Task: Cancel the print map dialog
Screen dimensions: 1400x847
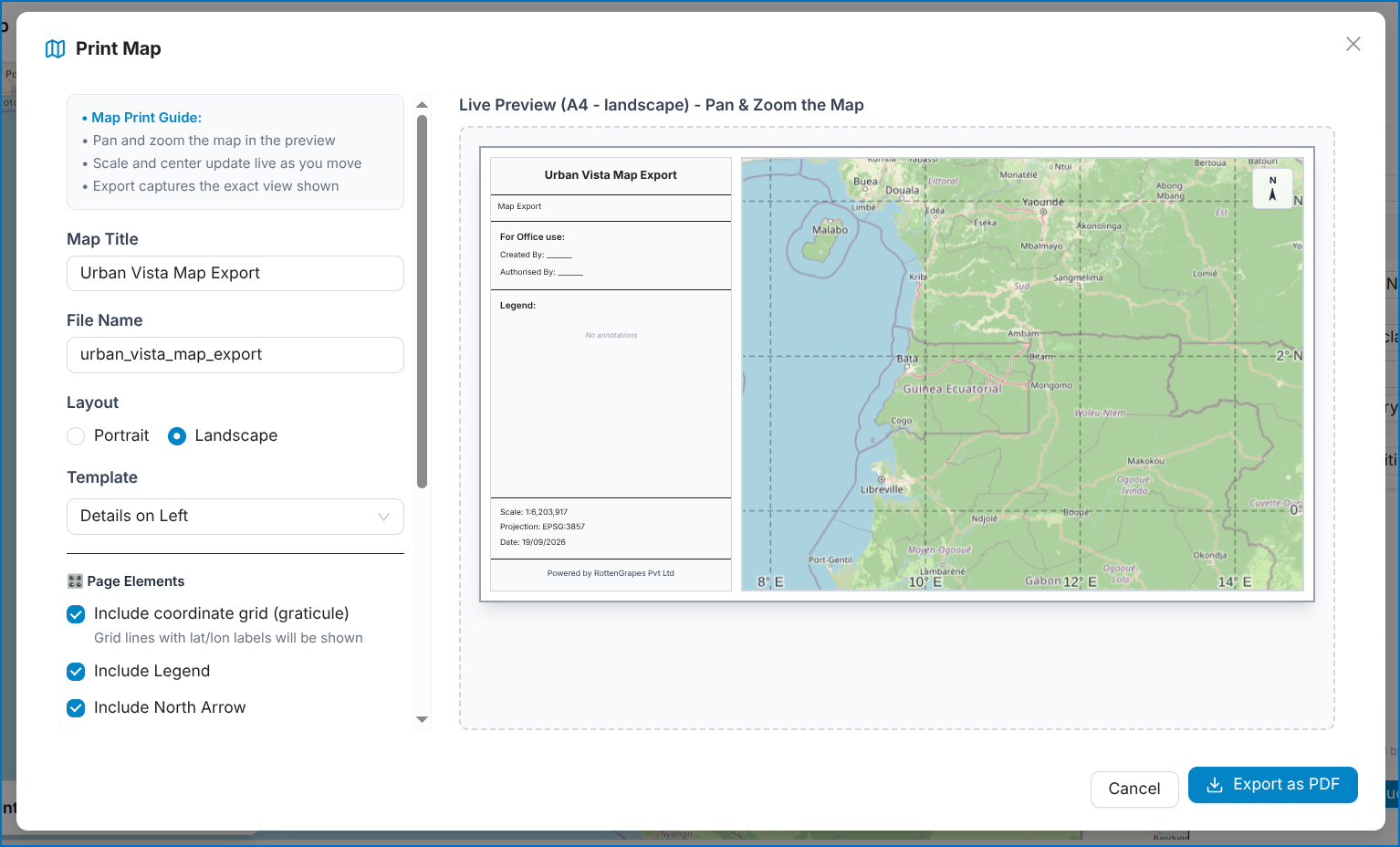Action: click(x=1134, y=789)
